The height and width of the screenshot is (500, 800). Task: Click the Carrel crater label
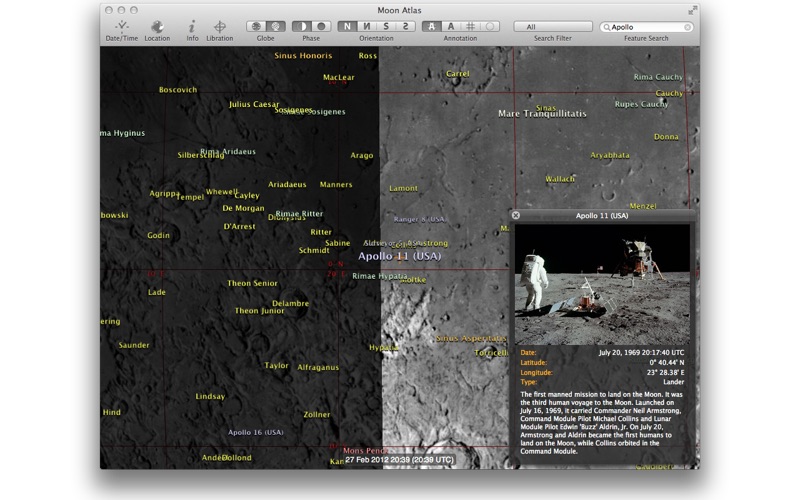click(458, 74)
